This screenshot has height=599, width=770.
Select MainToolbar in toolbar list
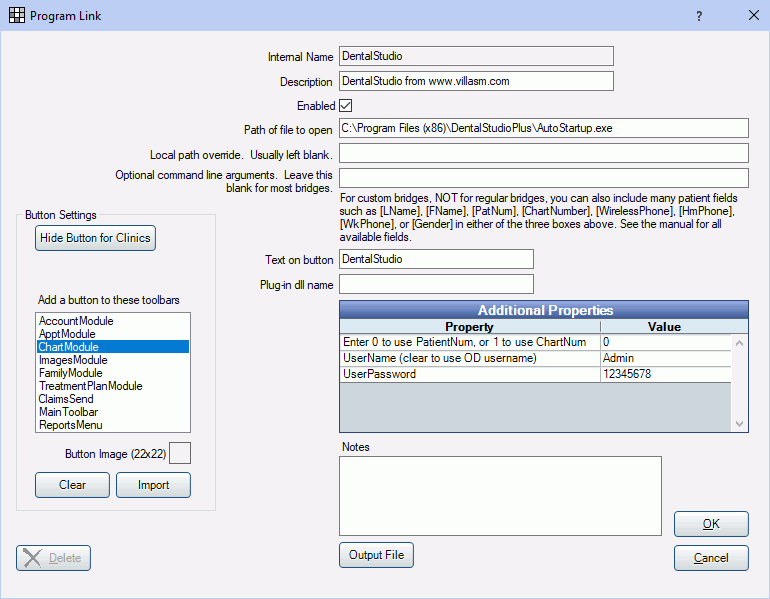point(113,412)
